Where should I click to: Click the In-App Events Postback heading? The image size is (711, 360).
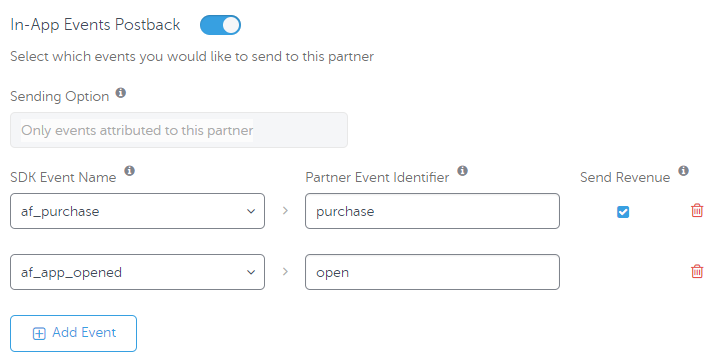click(95, 24)
